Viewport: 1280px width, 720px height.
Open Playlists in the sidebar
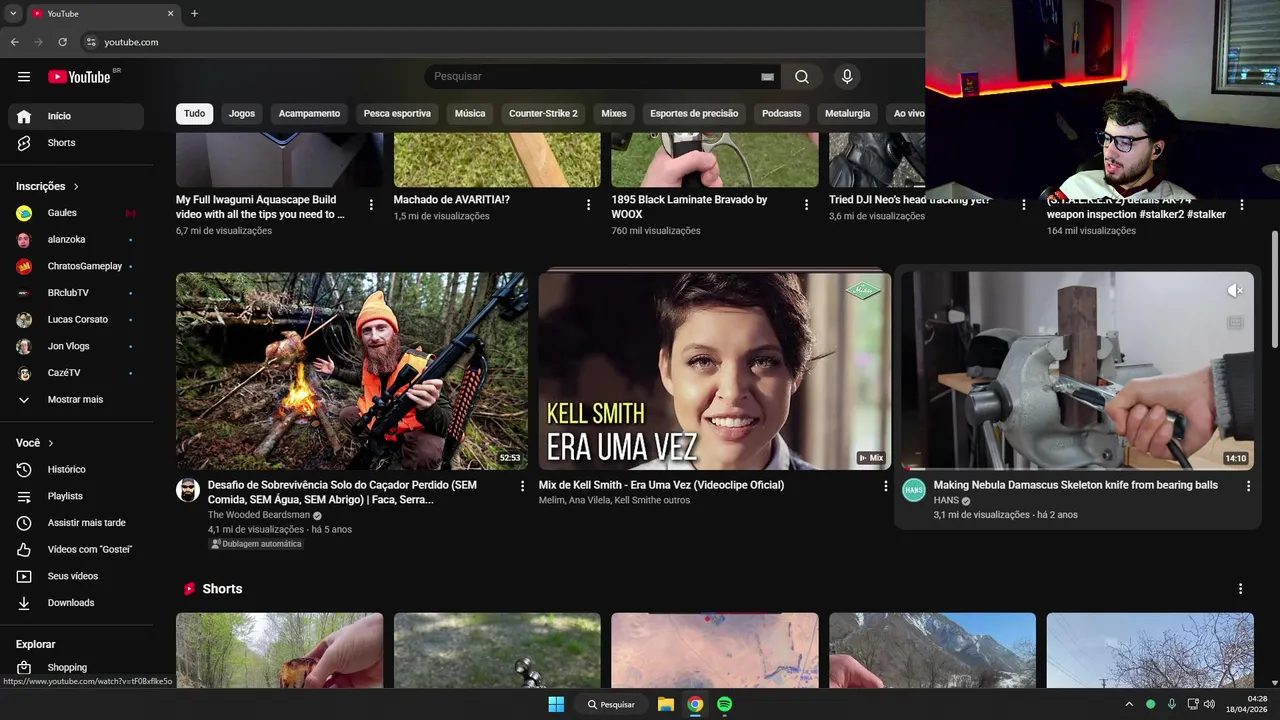(x=76, y=496)
